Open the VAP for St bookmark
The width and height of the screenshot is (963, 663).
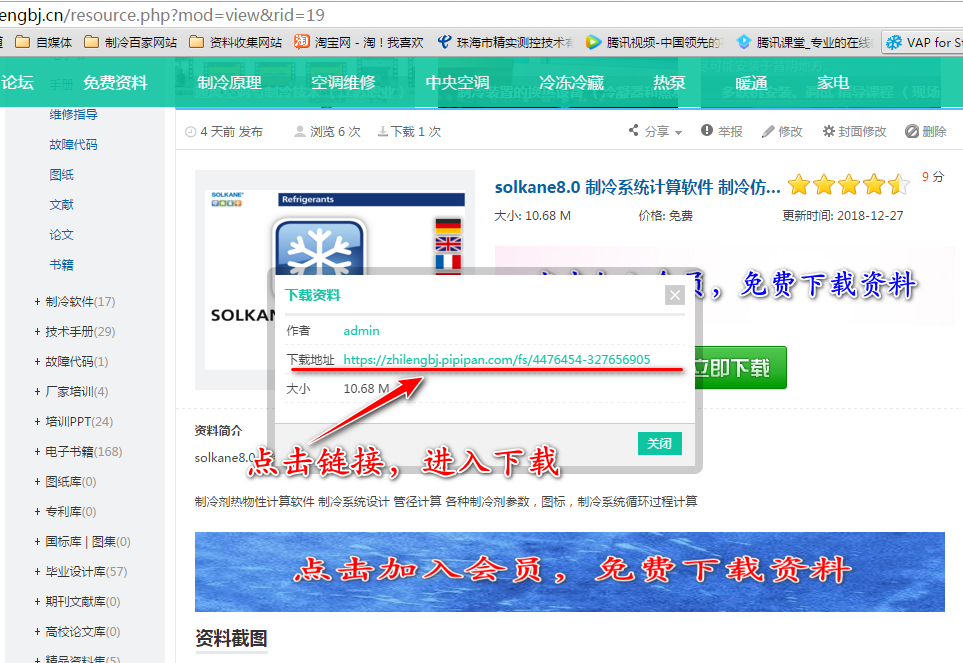pos(923,42)
